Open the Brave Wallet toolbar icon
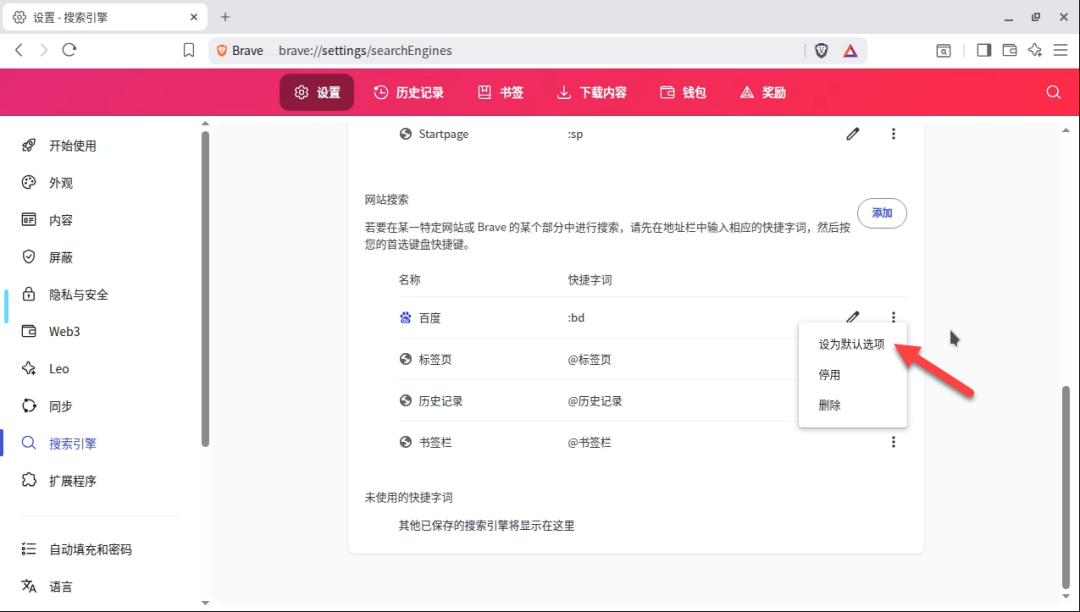Viewport: 1080px width, 612px height. (x=1009, y=50)
